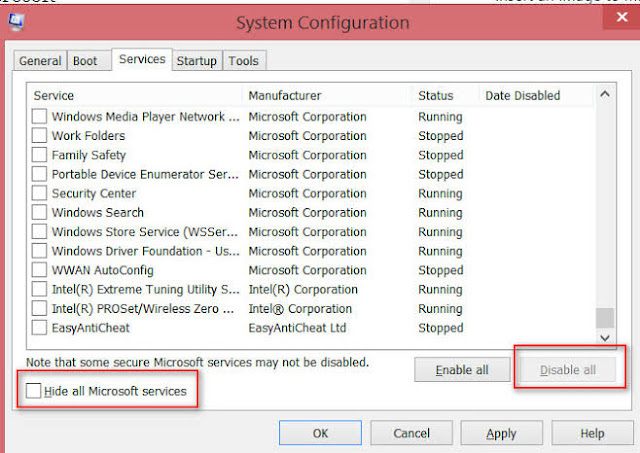Image resolution: width=640 pixels, height=453 pixels.
Task: Click the System Configuration title bar icon
Action: [16, 22]
